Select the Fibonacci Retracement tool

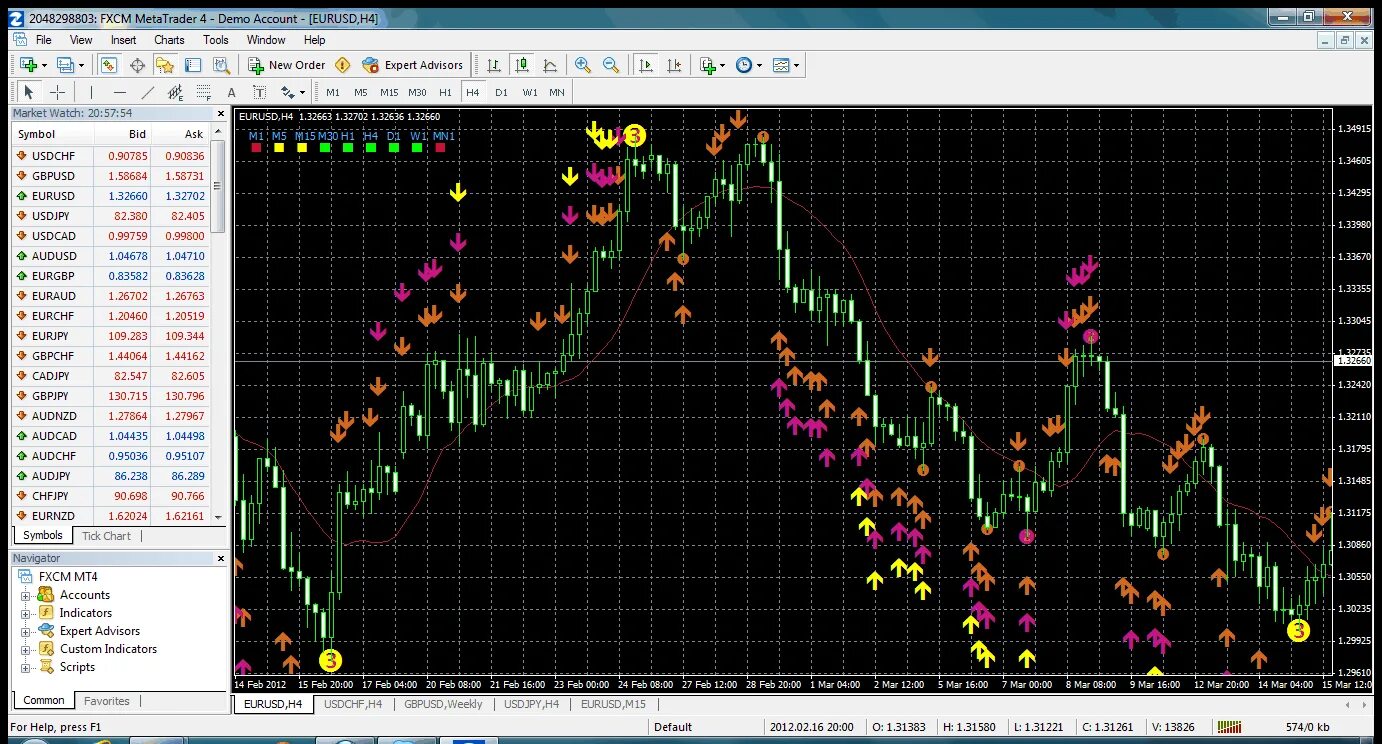point(204,92)
